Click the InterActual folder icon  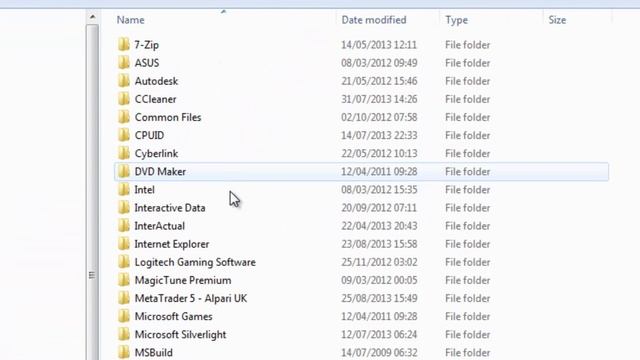[124, 225]
